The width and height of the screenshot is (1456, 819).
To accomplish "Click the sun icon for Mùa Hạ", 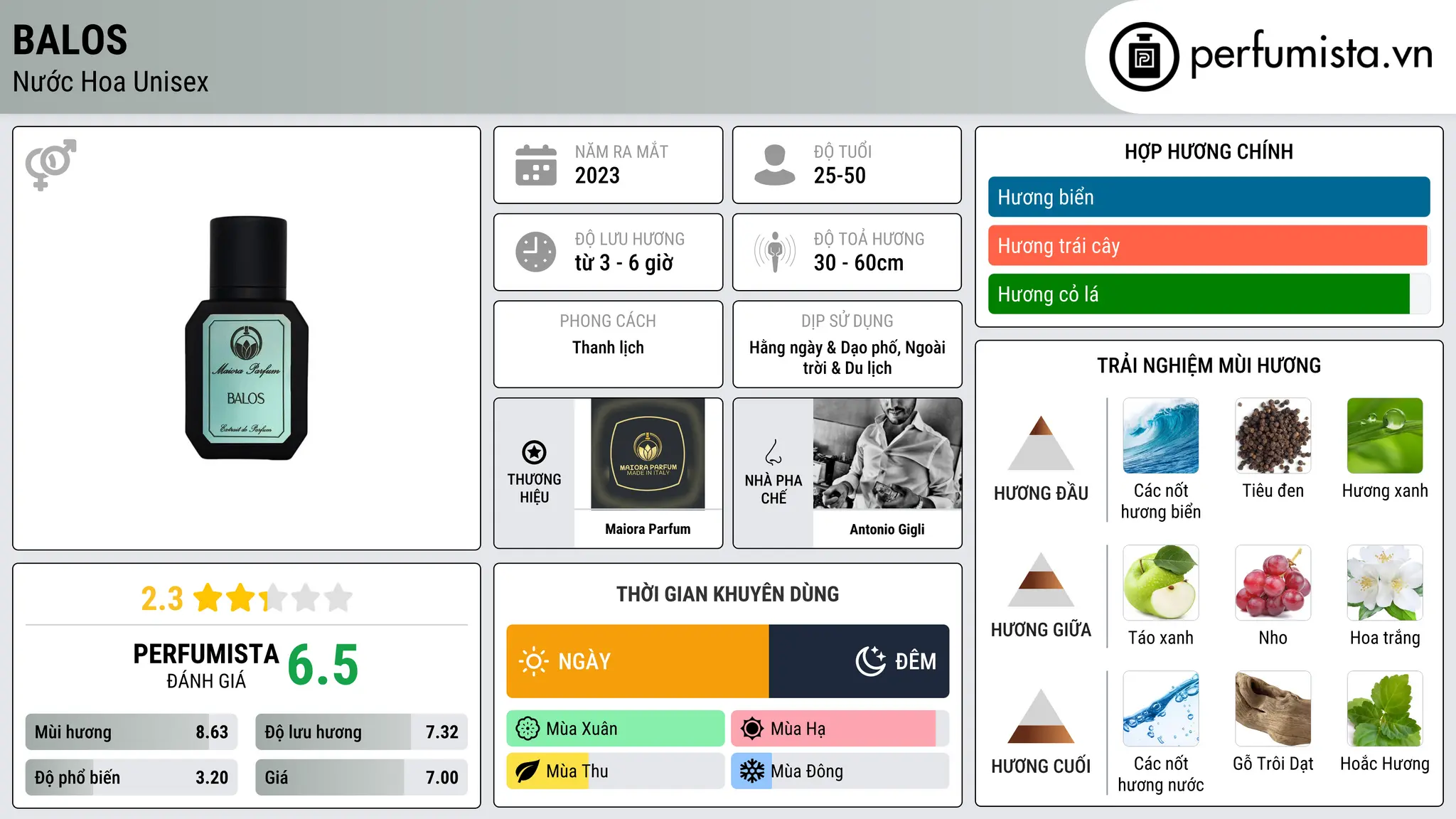I will click(x=752, y=729).
